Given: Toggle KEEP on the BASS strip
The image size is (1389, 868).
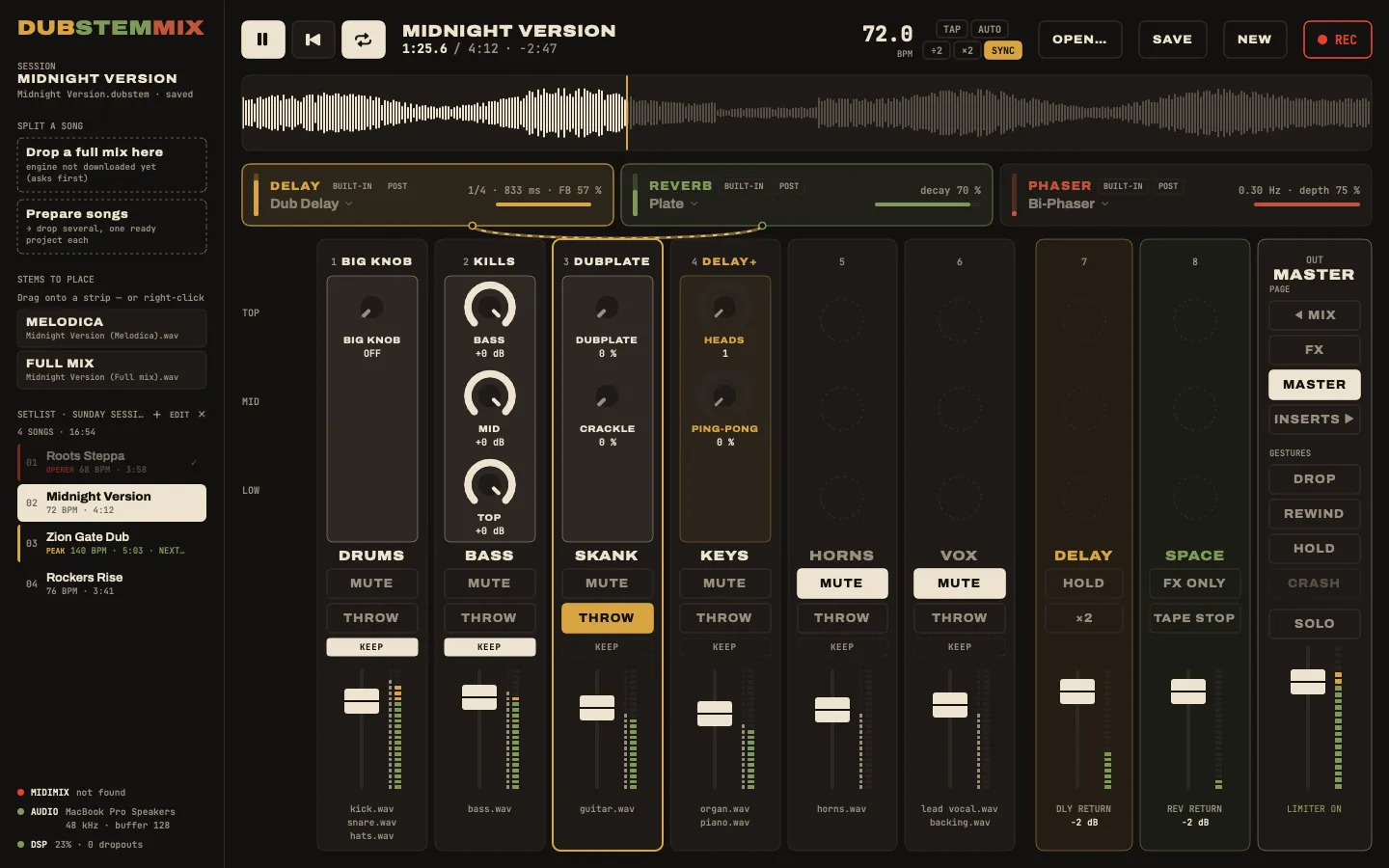Looking at the screenshot, I should point(489,647).
